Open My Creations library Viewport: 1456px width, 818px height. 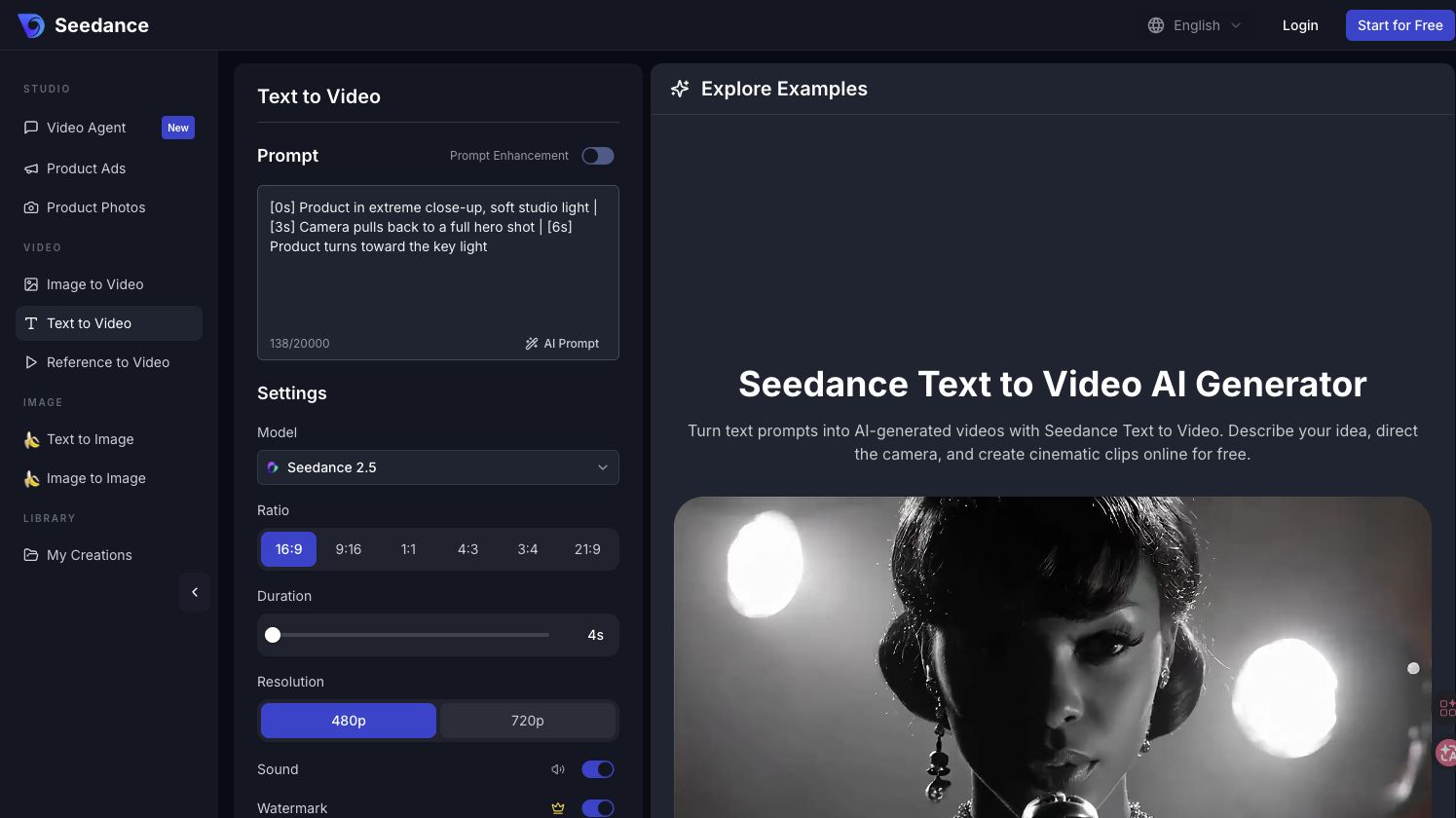(109, 555)
